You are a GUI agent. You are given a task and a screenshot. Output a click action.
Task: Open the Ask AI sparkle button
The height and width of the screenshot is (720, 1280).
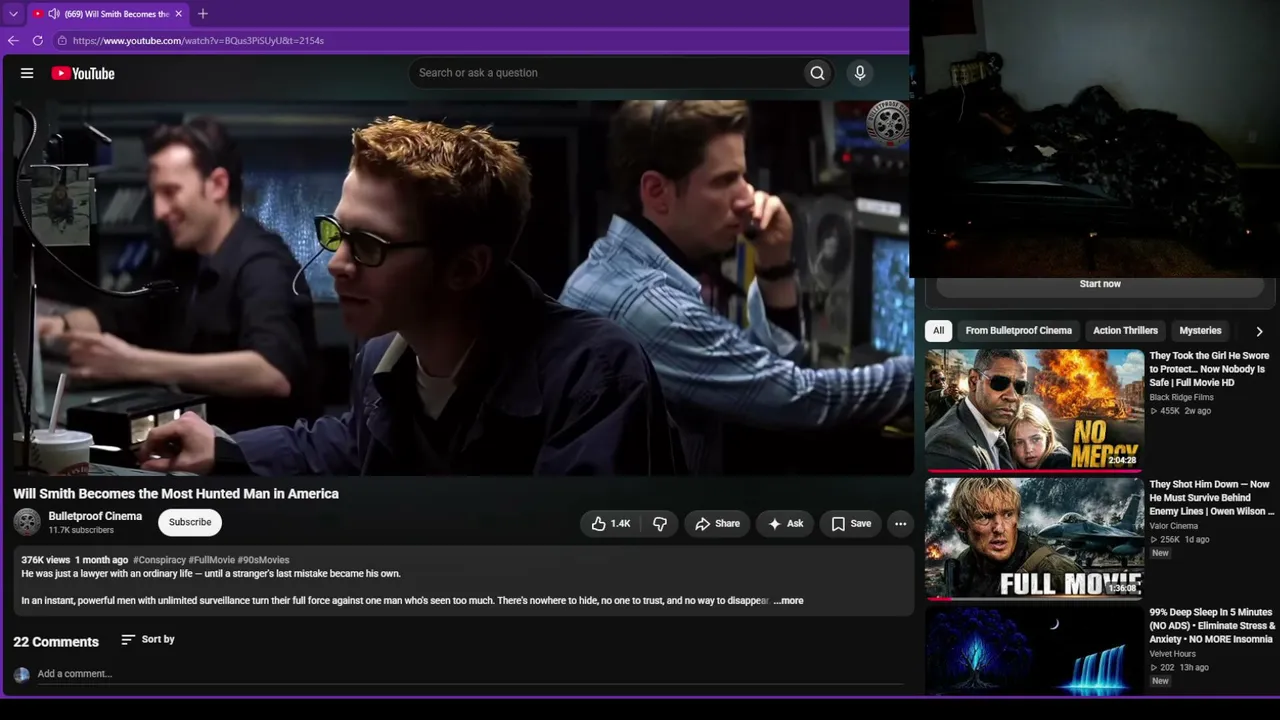[x=785, y=524]
